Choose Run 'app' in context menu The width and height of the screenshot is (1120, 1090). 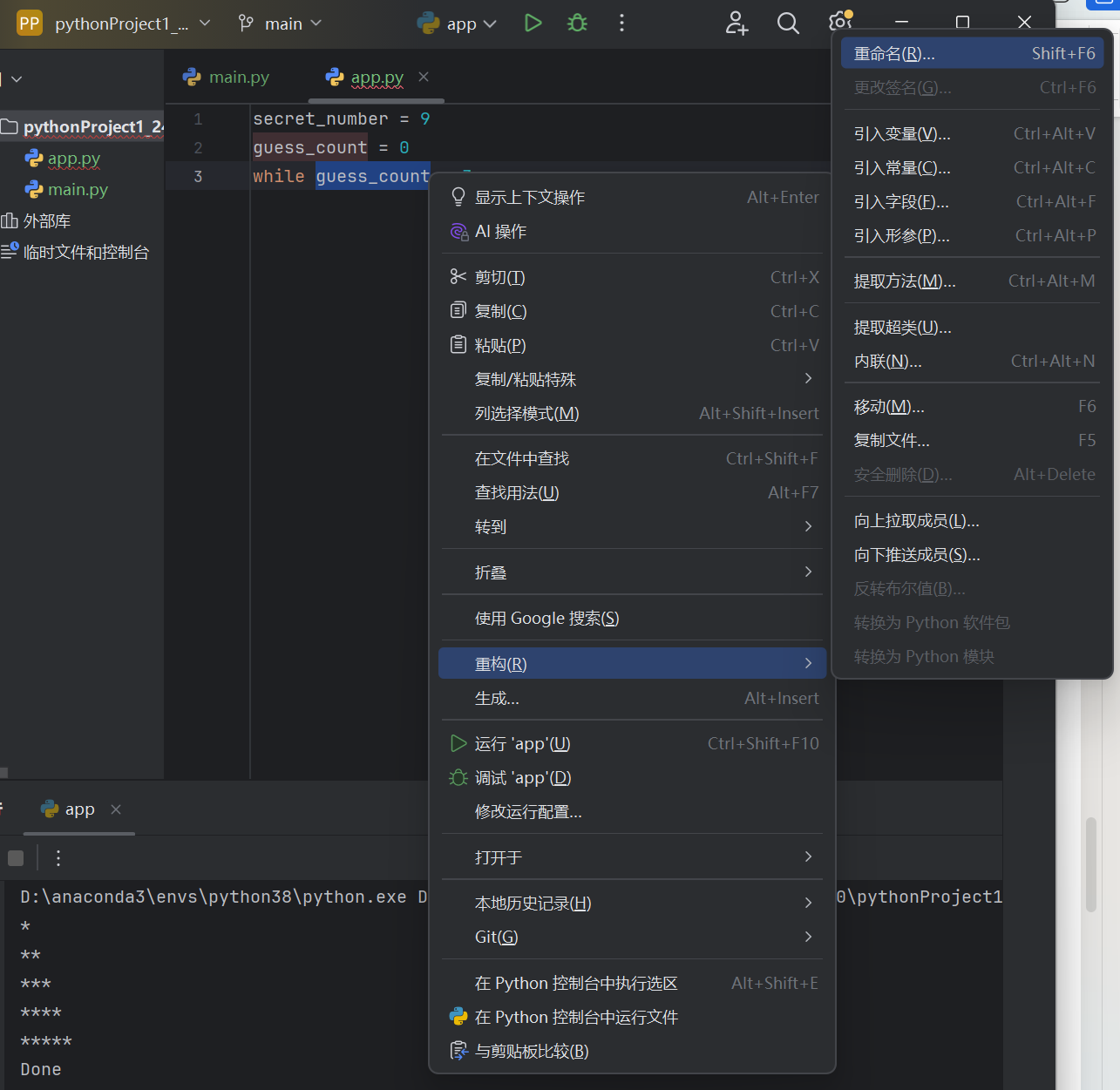(x=634, y=743)
